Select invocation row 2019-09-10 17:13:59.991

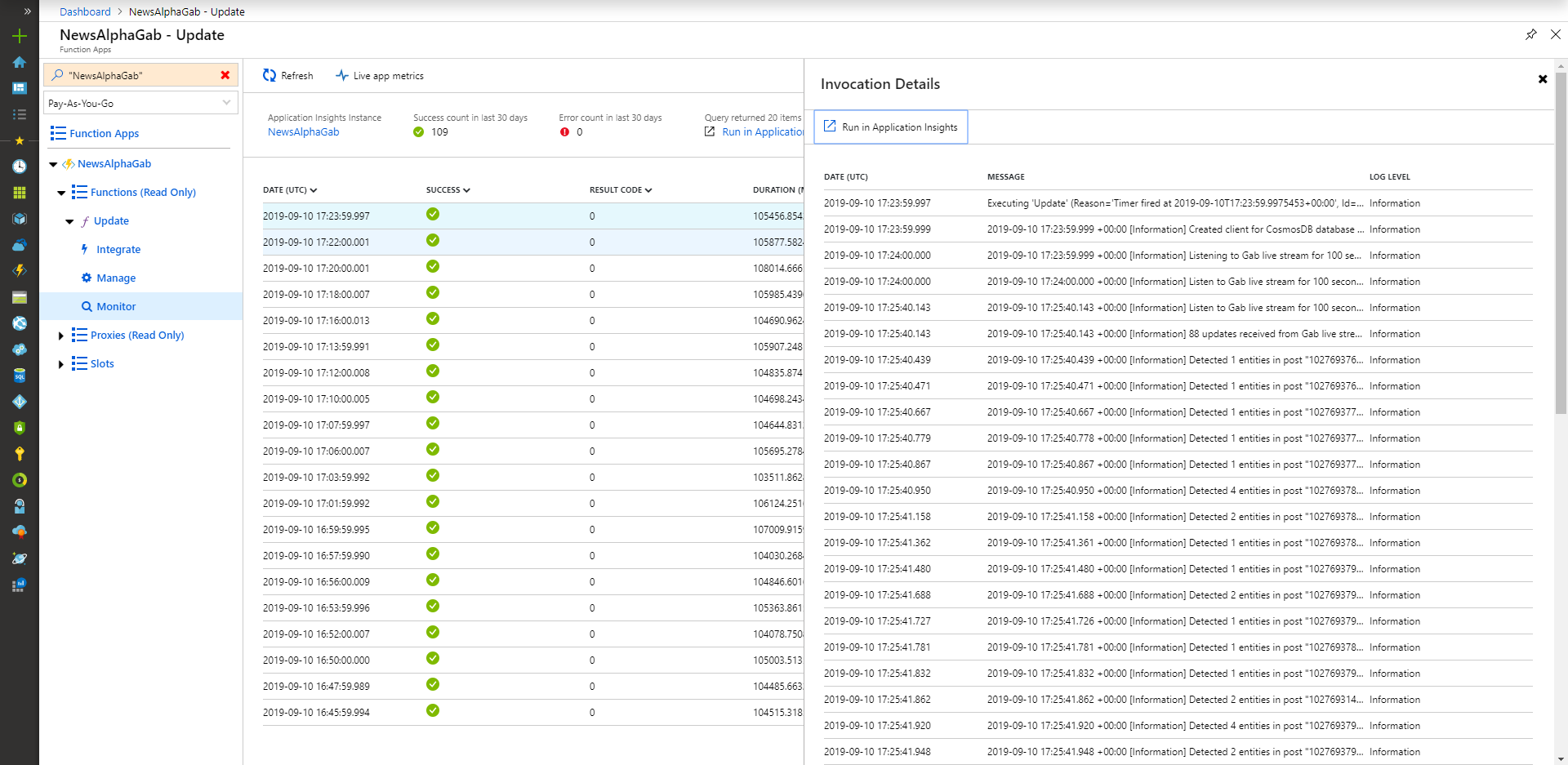[x=532, y=347]
